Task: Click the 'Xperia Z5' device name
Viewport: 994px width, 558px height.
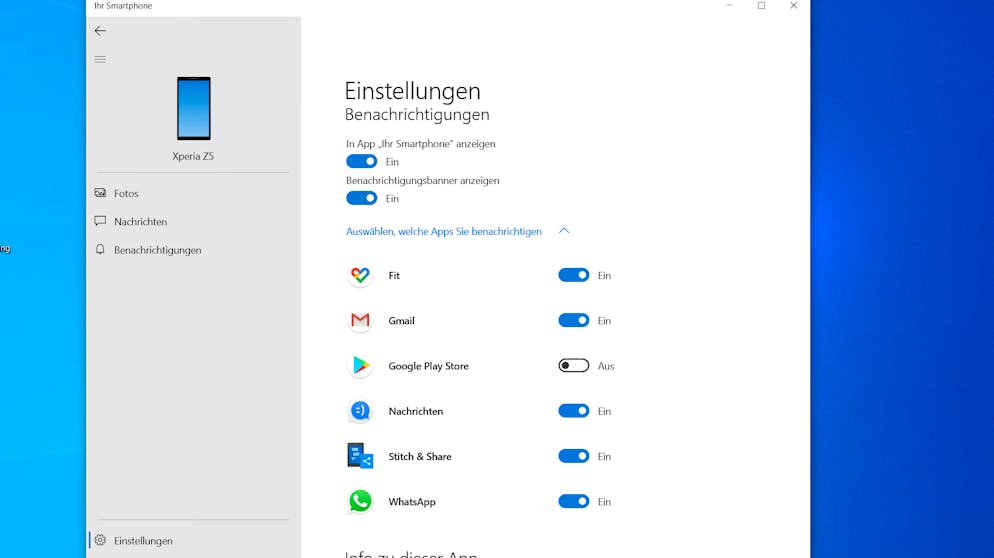Action: [193, 156]
